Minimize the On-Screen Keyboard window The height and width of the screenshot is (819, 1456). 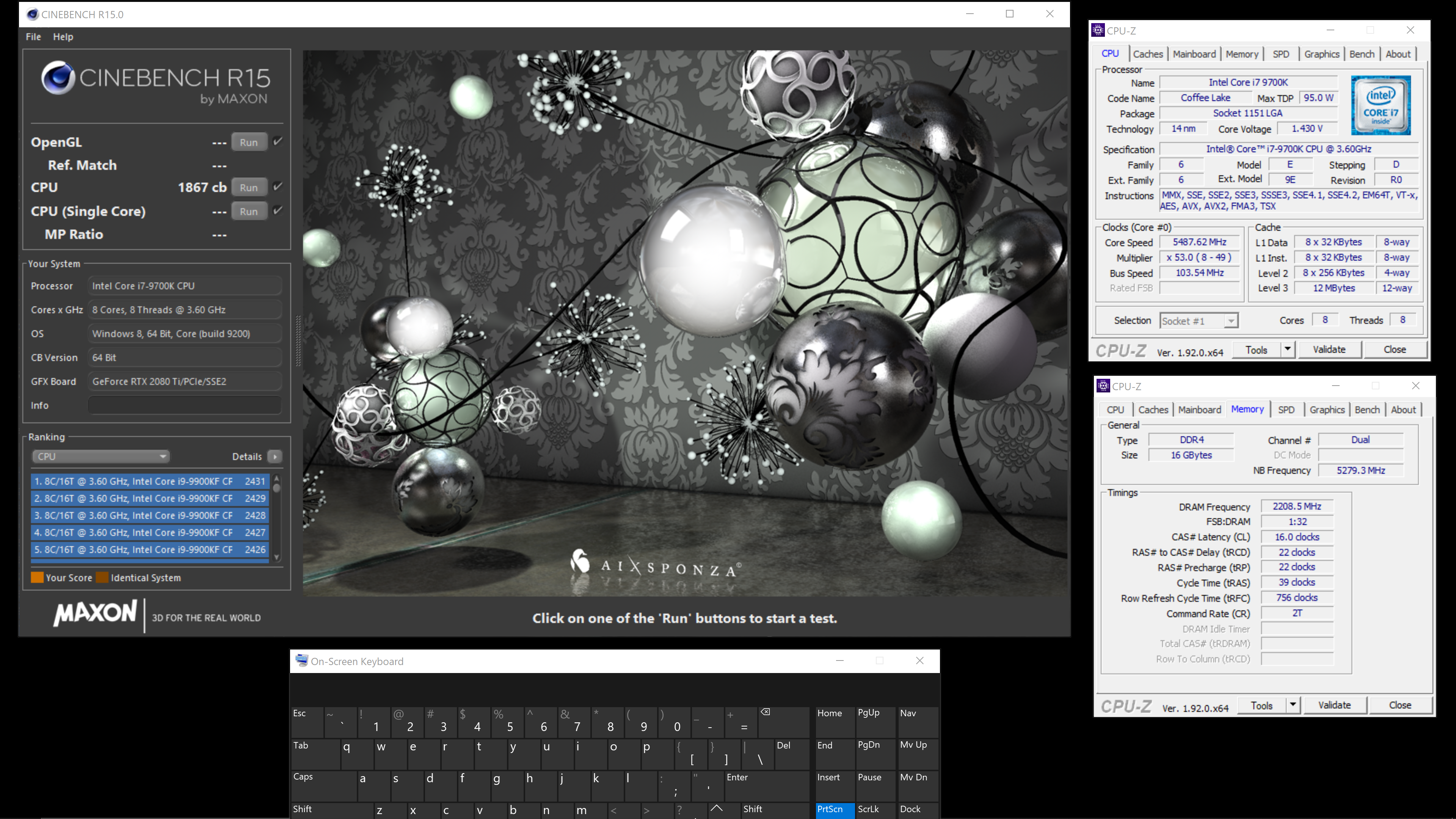click(840, 661)
